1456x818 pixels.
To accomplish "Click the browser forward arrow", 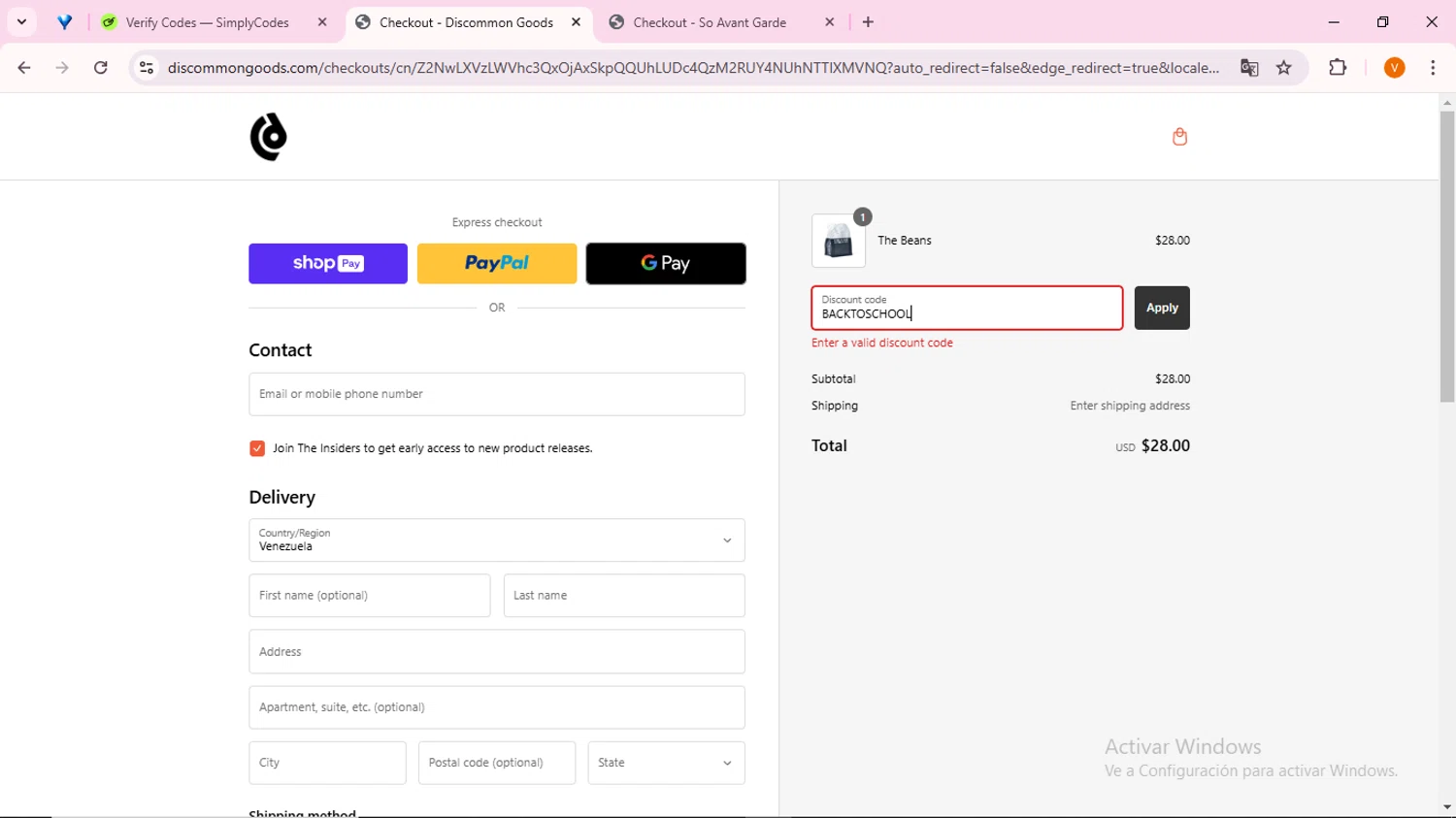I will tap(62, 68).
